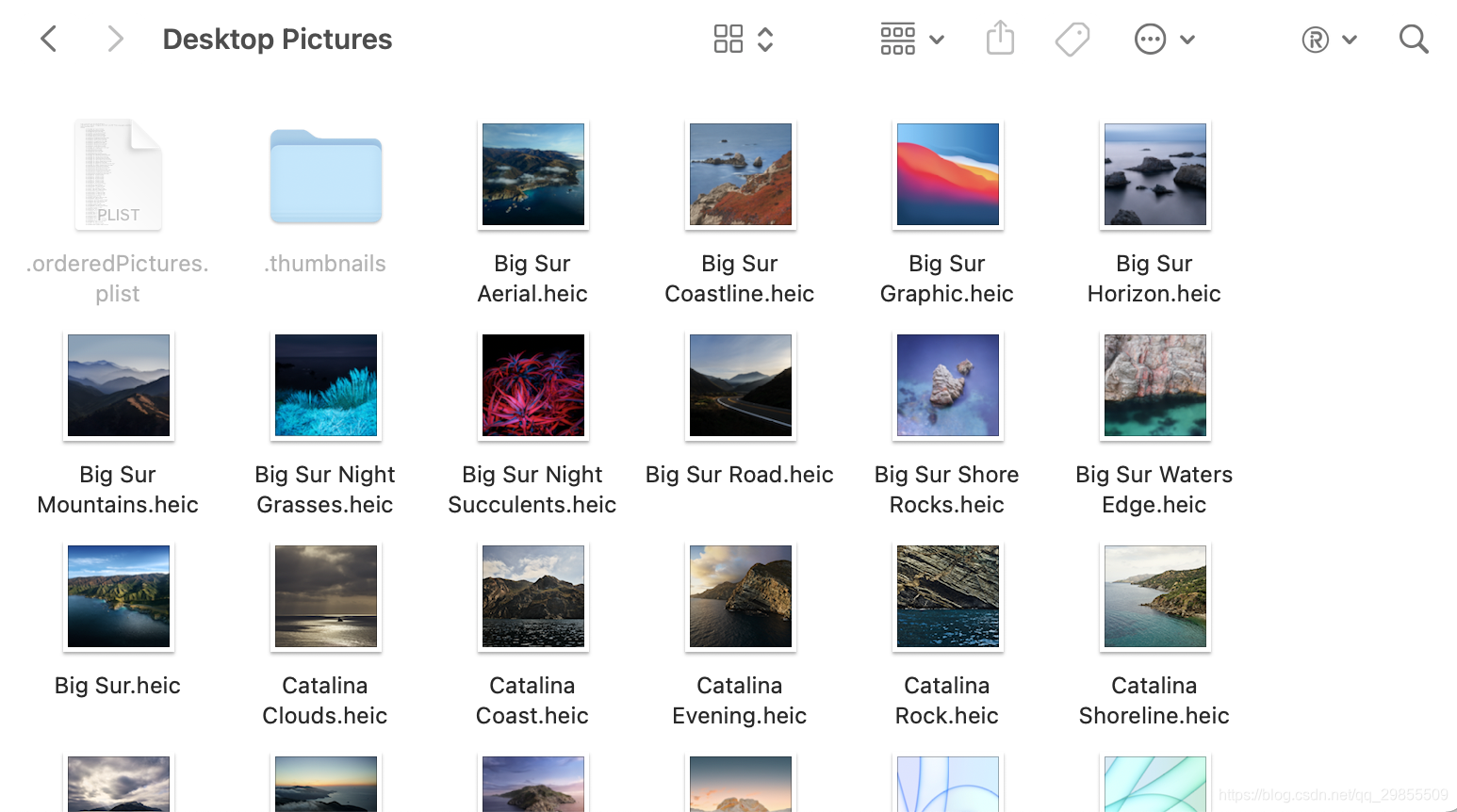Click the Share toolbar icon
The height and width of the screenshot is (812, 1457).
(x=1000, y=38)
